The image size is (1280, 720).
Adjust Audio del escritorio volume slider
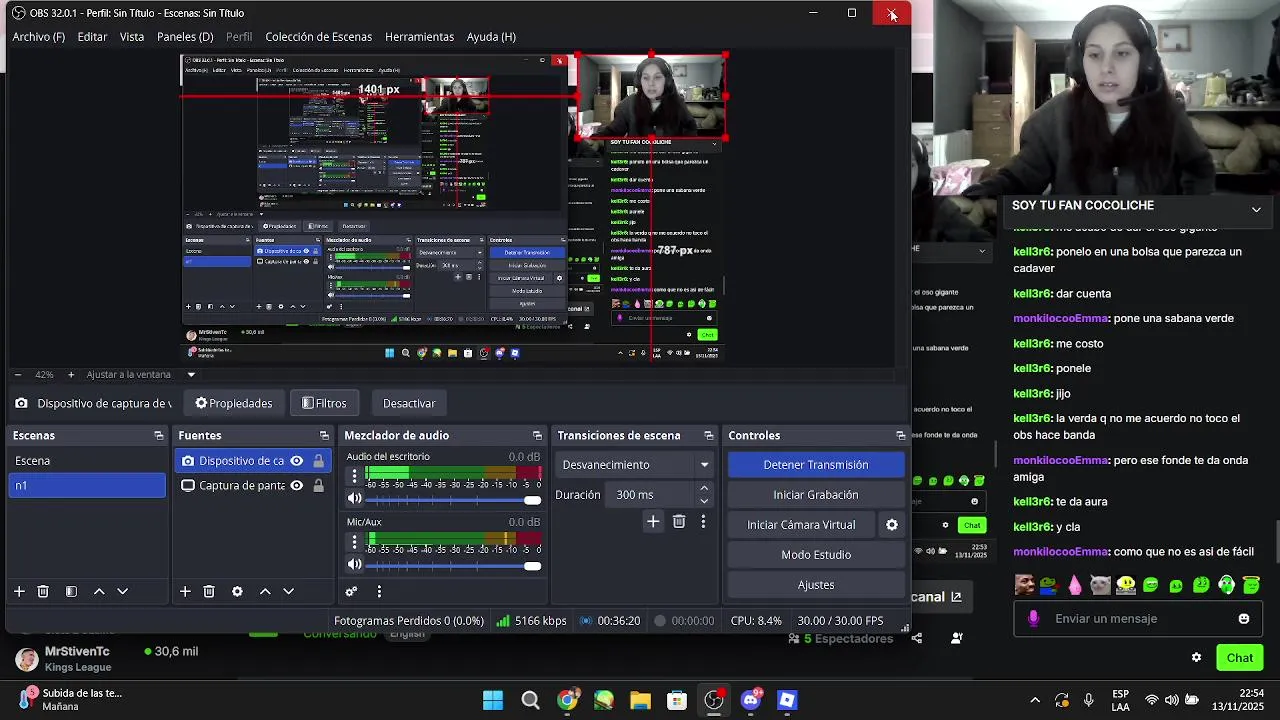454,500
